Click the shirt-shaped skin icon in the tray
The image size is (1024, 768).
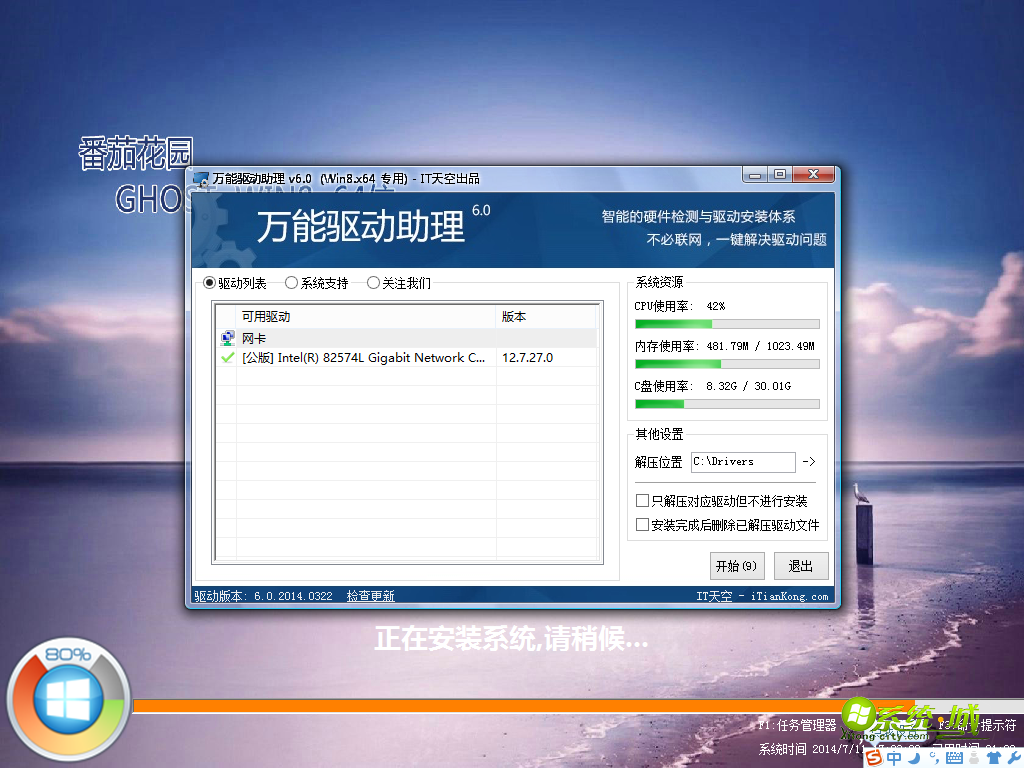tap(995, 757)
